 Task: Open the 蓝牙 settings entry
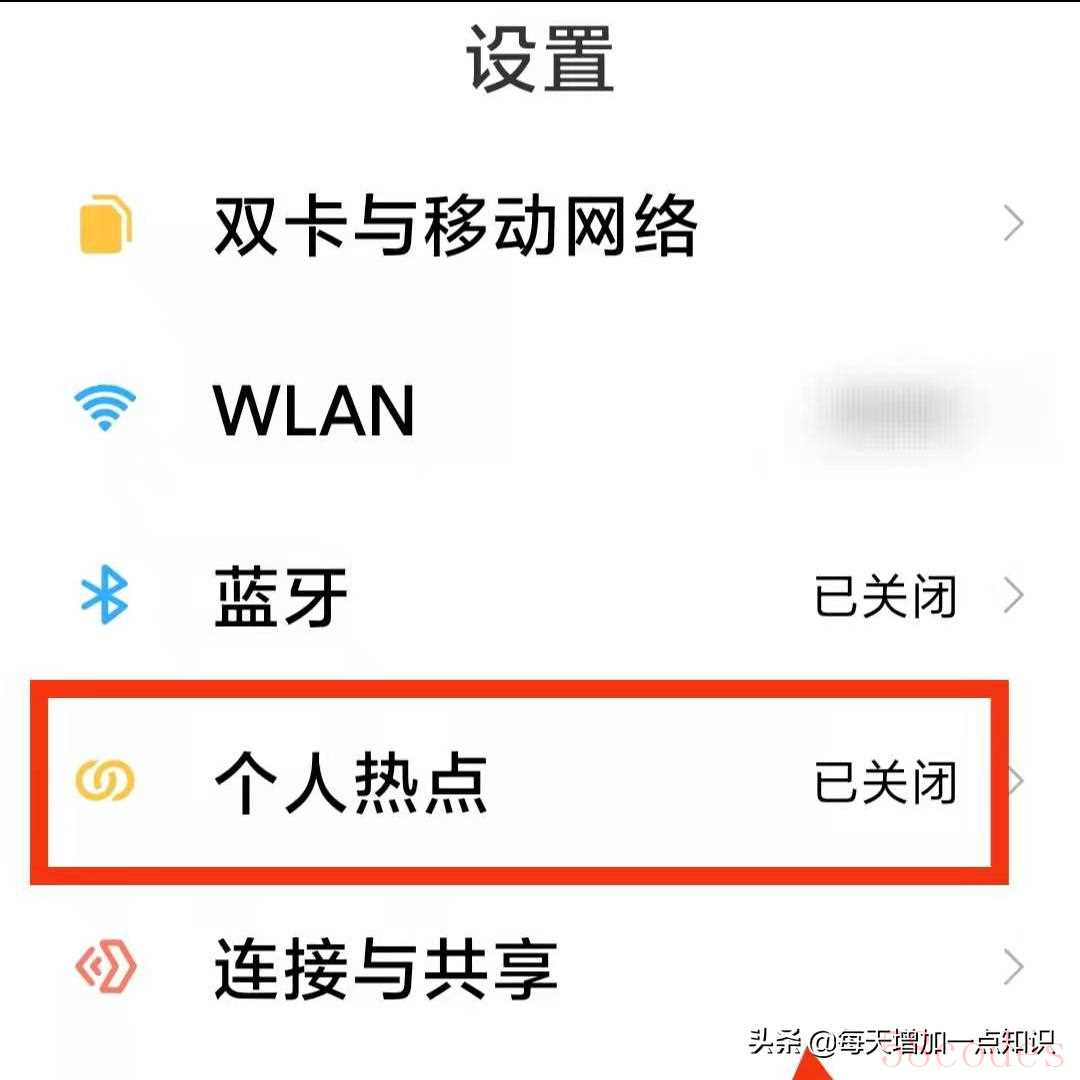point(540,596)
